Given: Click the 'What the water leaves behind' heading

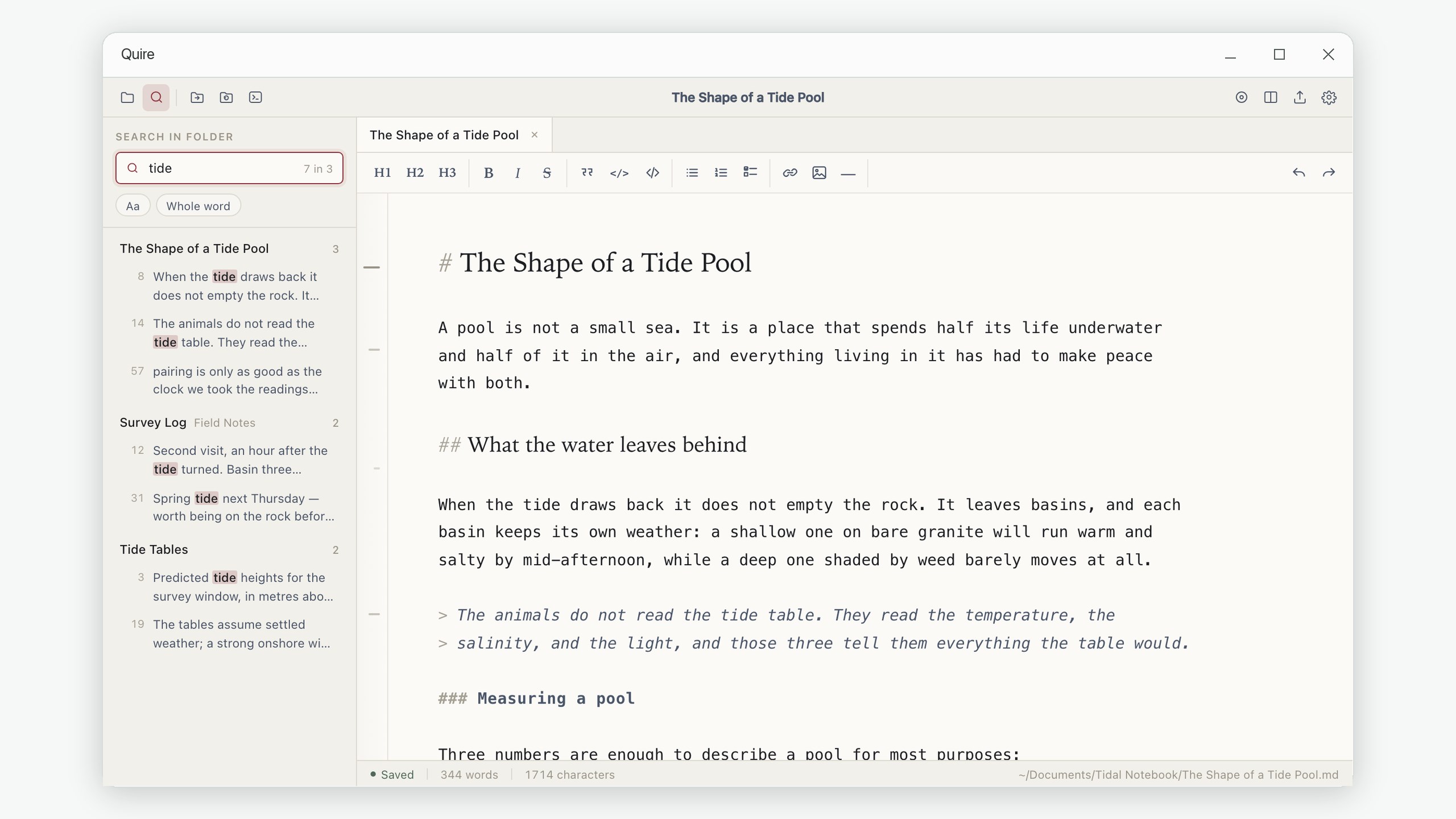Looking at the screenshot, I should pyautogui.click(x=607, y=444).
